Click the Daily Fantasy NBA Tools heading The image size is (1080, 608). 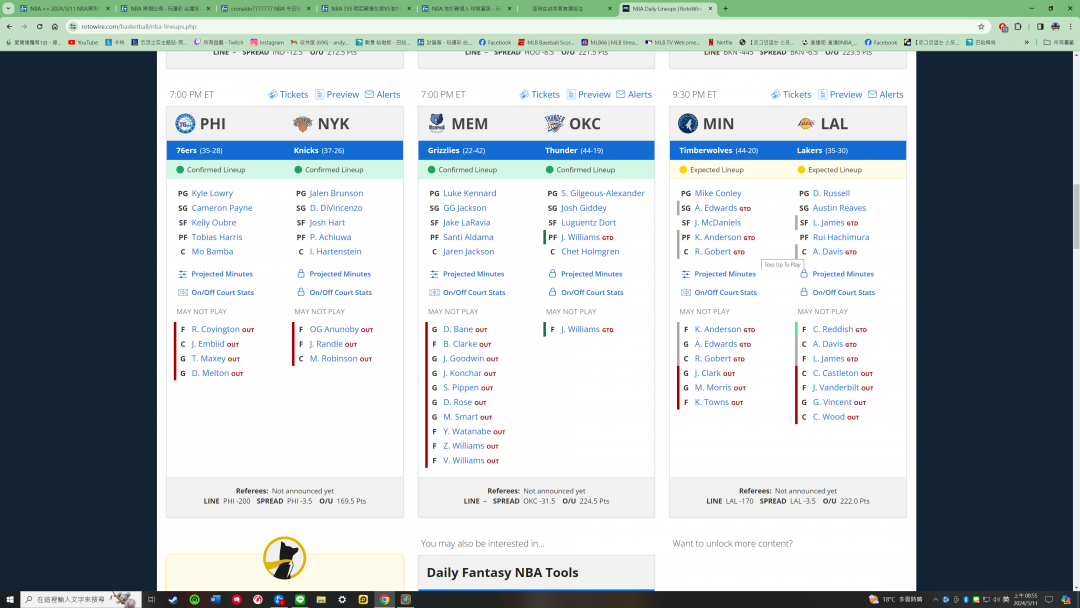click(x=502, y=573)
